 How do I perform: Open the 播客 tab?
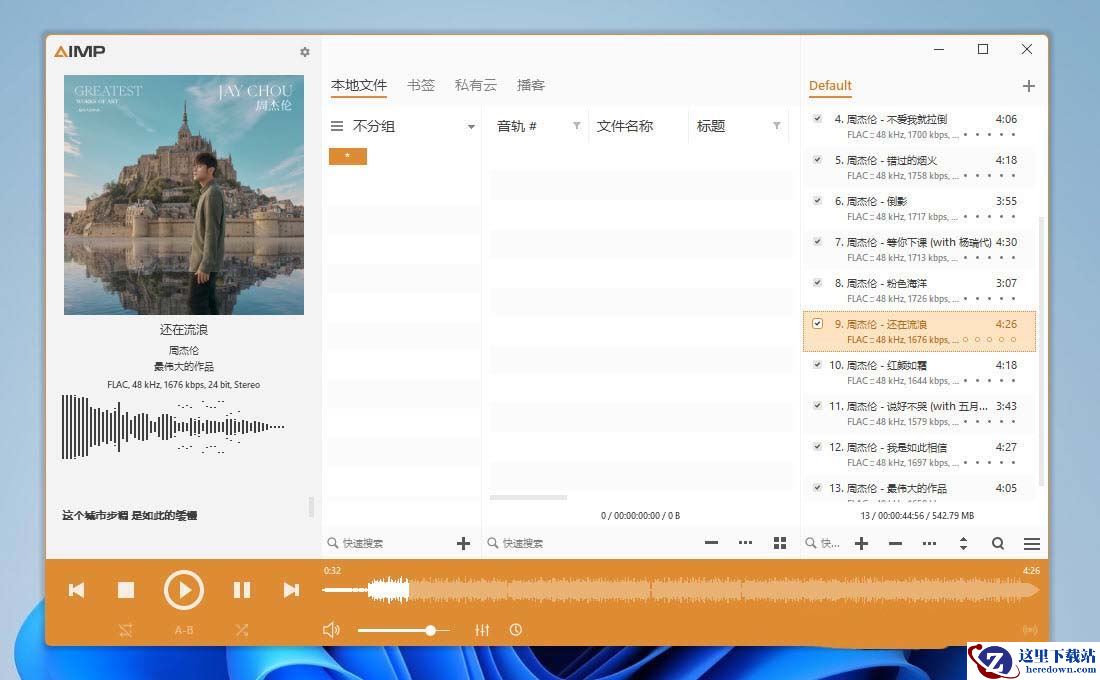click(x=531, y=85)
